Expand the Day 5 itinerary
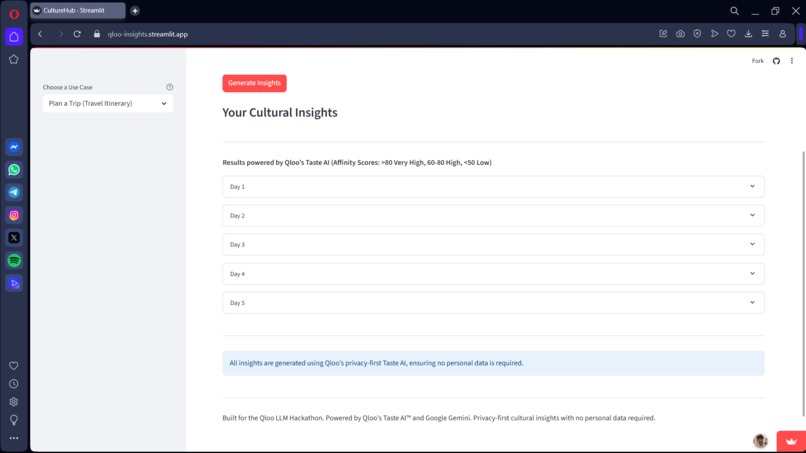806x453 pixels. tap(493, 303)
